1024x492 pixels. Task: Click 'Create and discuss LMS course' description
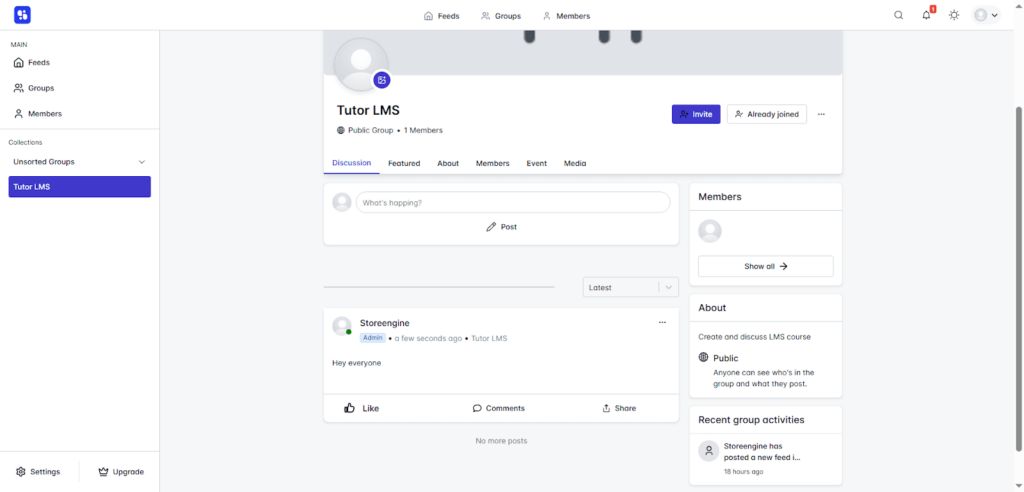coord(754,337)
